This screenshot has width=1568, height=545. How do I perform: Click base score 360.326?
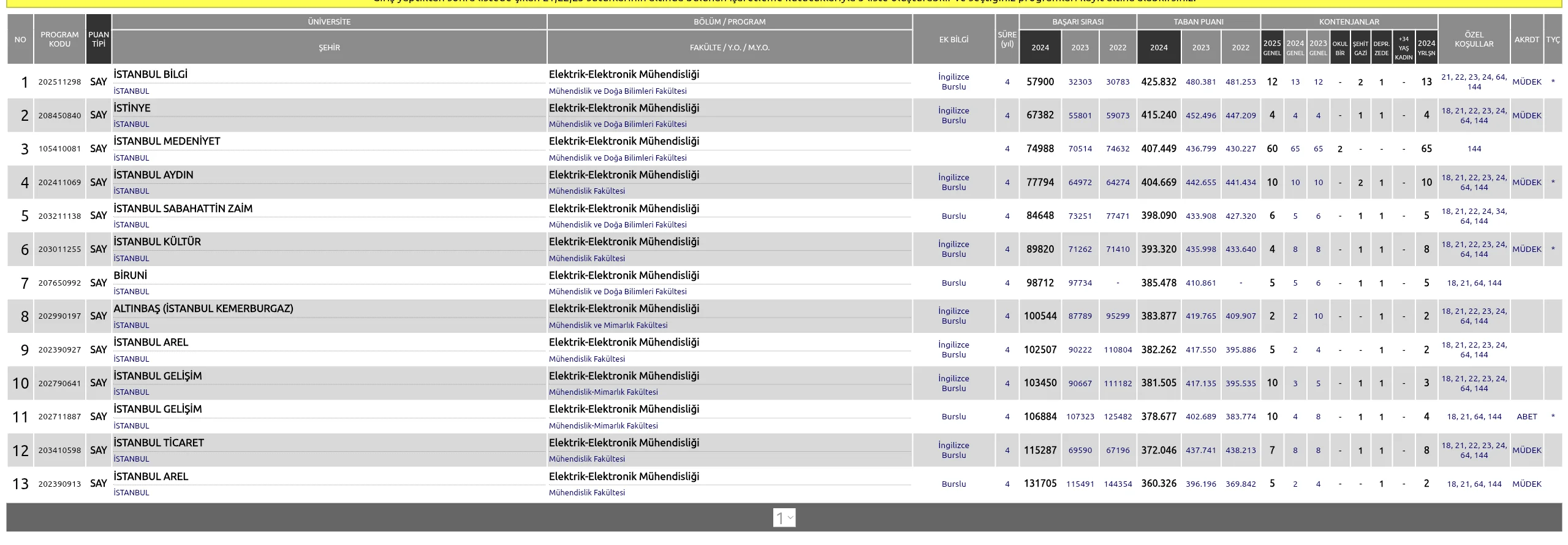pyautogui.click(x=1159, y=483)
